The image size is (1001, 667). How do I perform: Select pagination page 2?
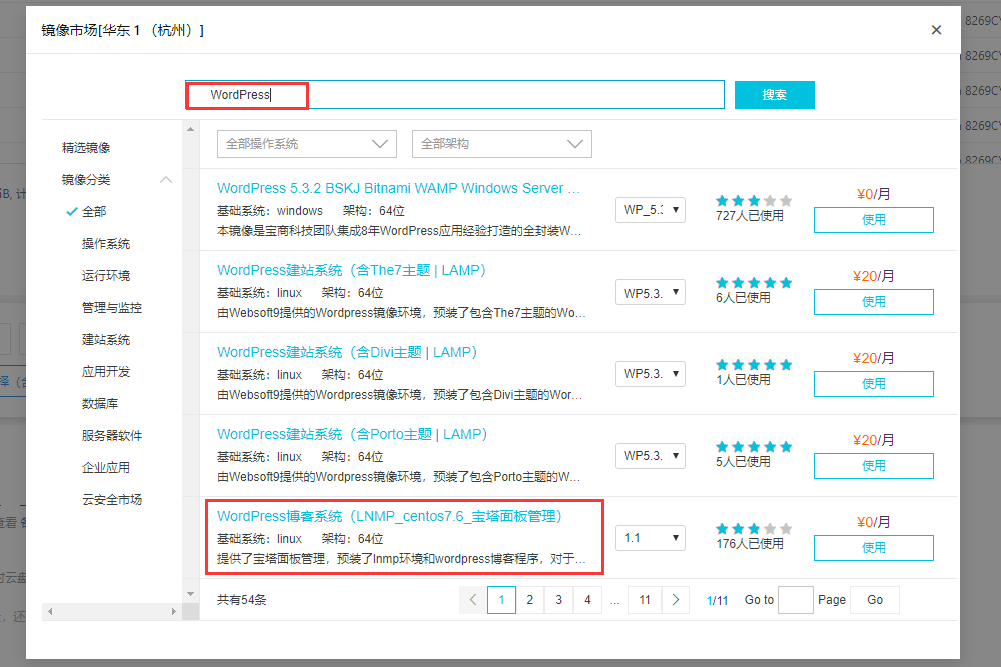pyautogui.click(x=530, y=600)
